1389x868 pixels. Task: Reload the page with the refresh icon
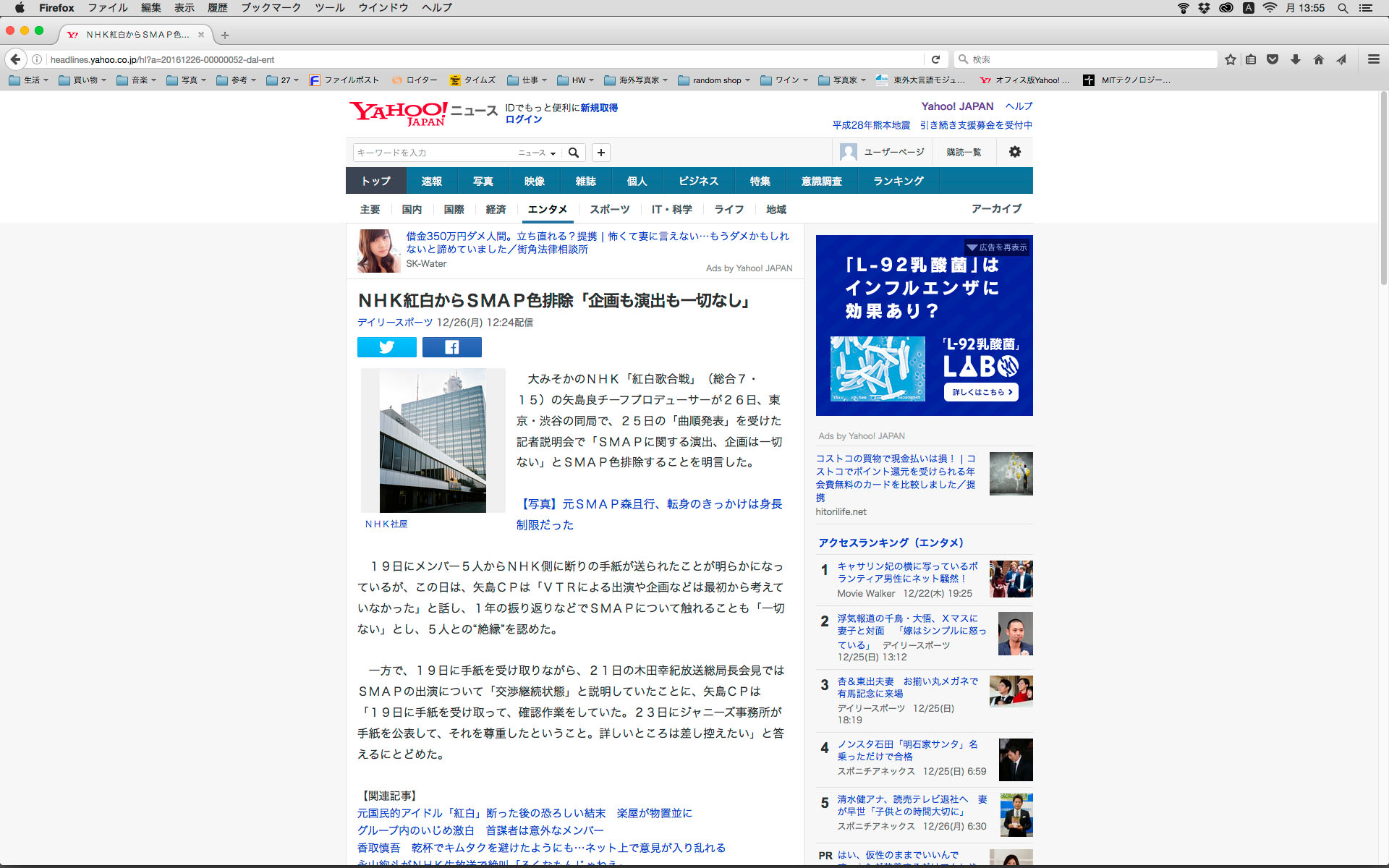[x=935, y=59]
